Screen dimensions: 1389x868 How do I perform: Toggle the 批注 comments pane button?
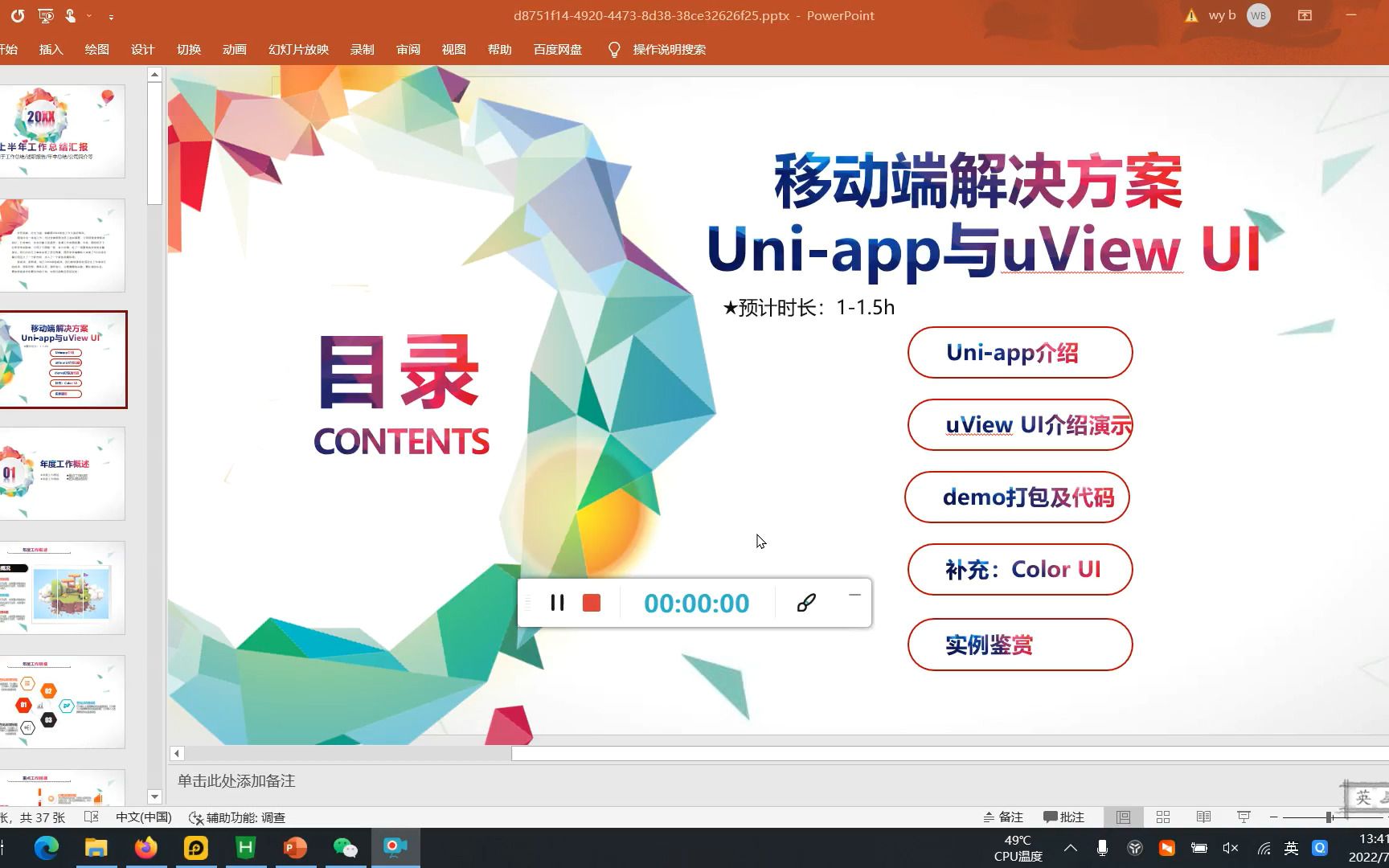pyautogui.click(x=1063, y=817)
